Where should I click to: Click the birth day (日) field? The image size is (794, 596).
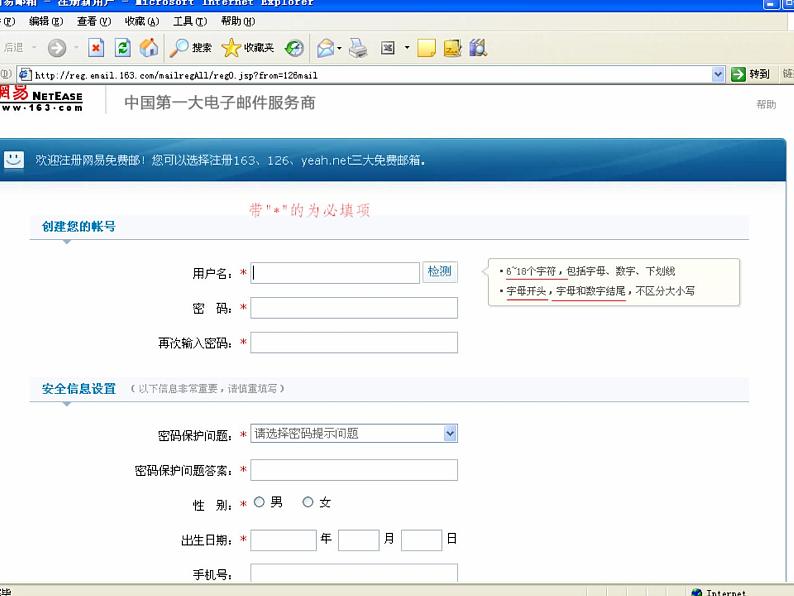(x=421, y=540)
